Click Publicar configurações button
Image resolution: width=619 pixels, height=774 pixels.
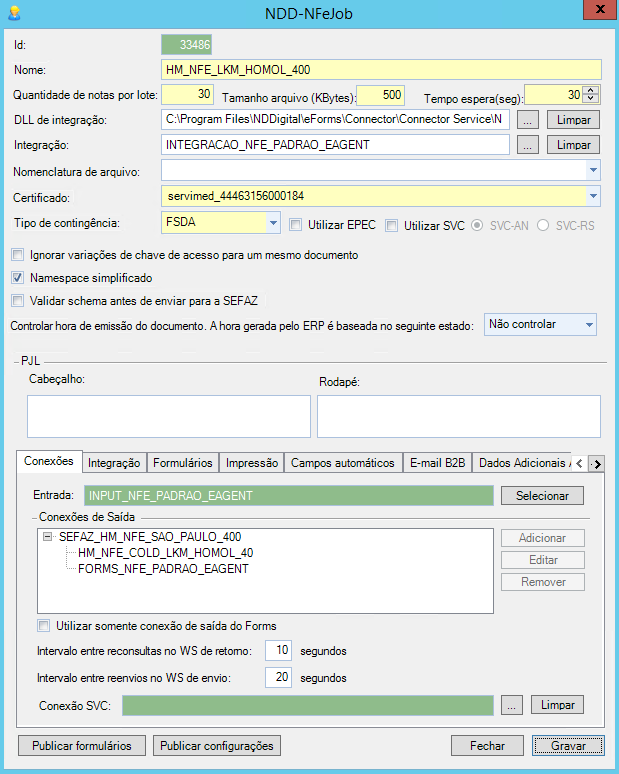click(217, 746)
